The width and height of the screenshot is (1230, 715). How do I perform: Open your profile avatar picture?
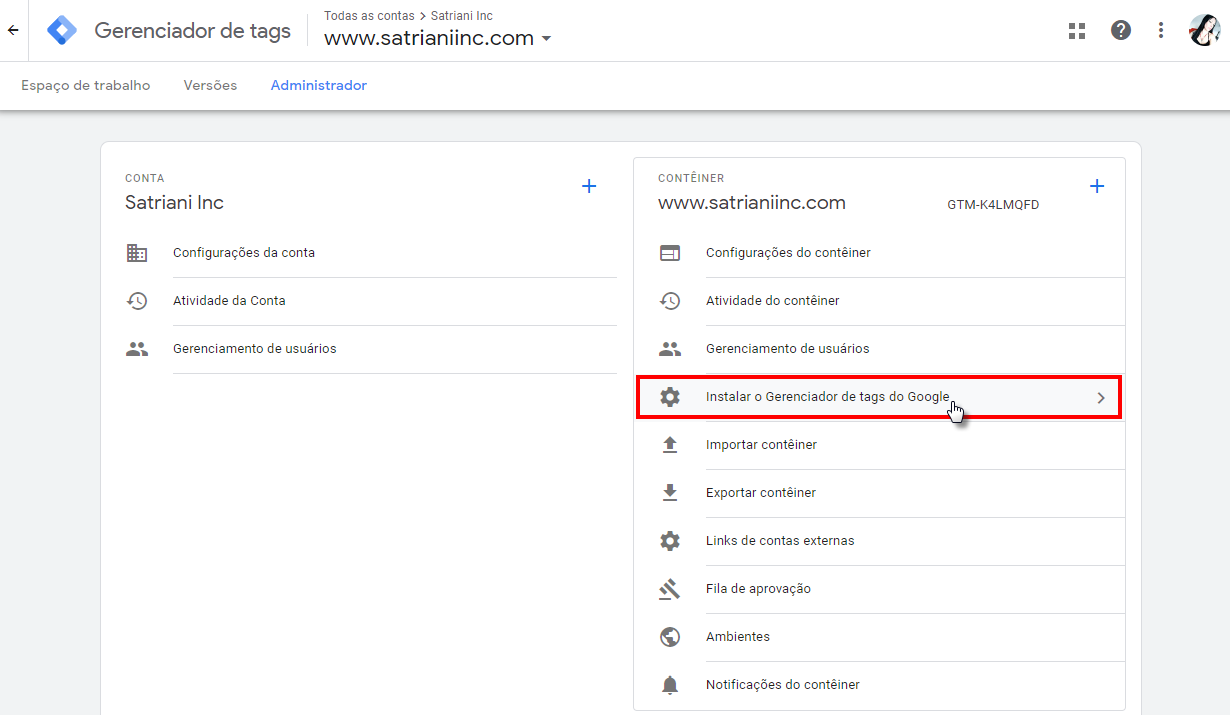coord(1206,30)
